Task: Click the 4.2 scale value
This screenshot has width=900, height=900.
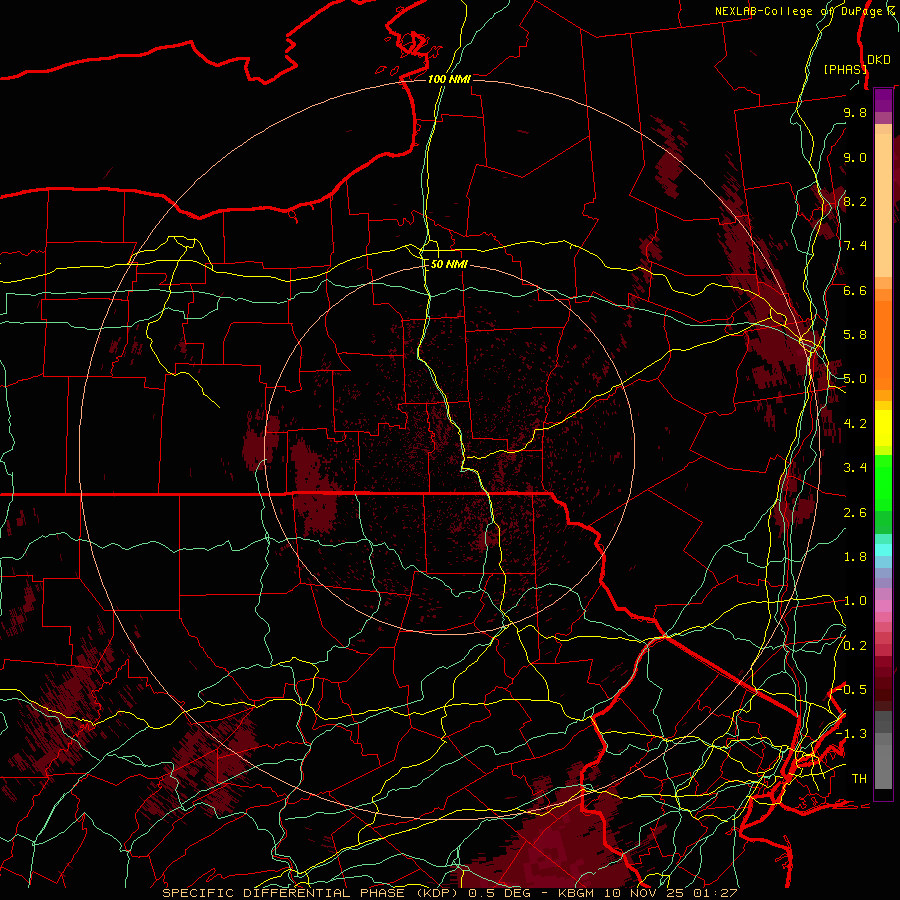Action: coord(855,424)
